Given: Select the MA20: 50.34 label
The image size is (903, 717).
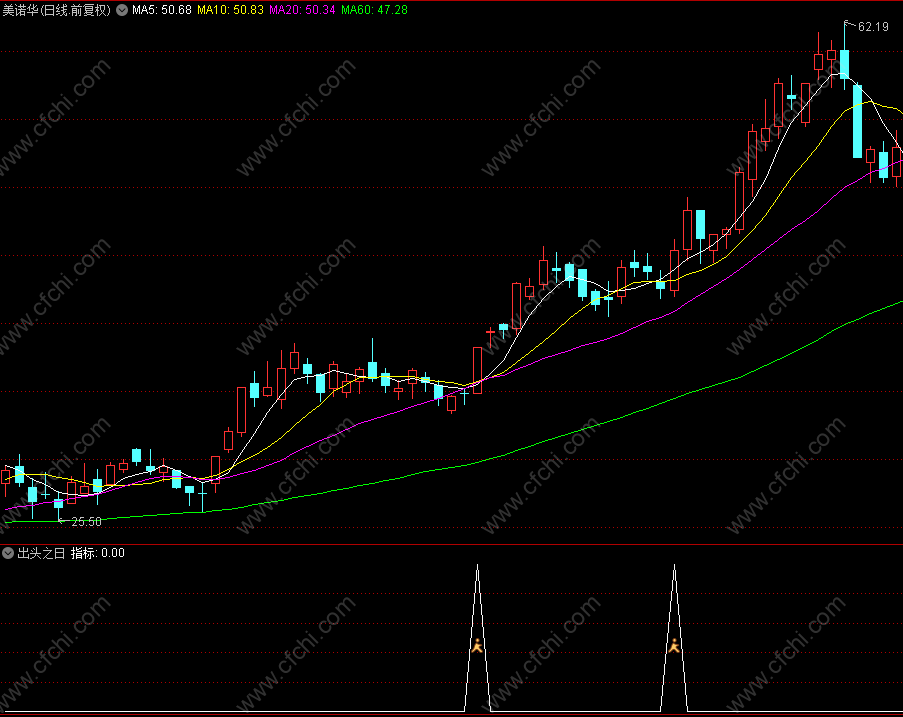Looking at the screenshot, I should click(302, 10).
